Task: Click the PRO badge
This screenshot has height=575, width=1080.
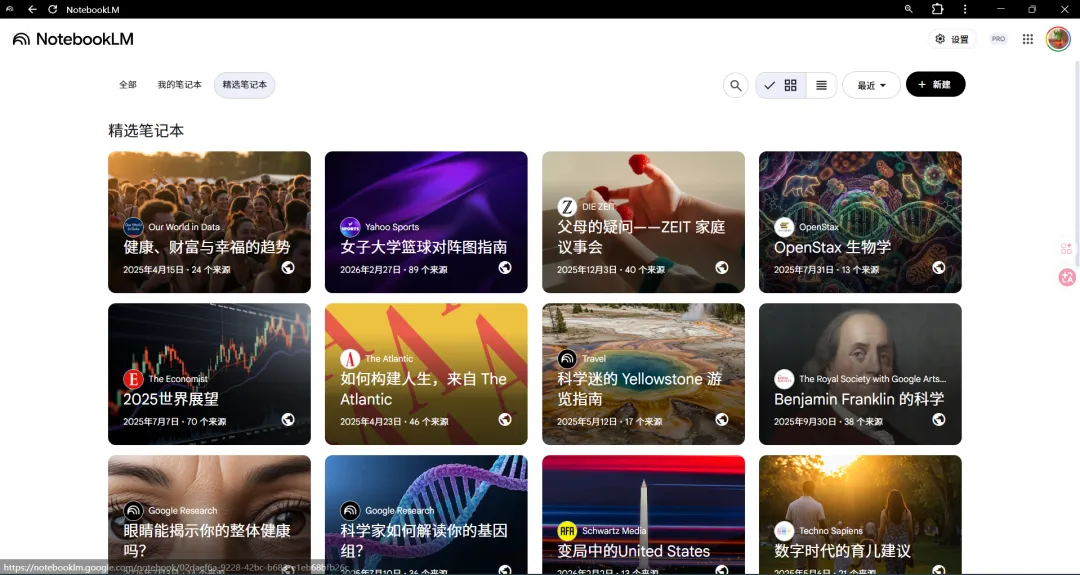Action: click(x=998, y=39)
